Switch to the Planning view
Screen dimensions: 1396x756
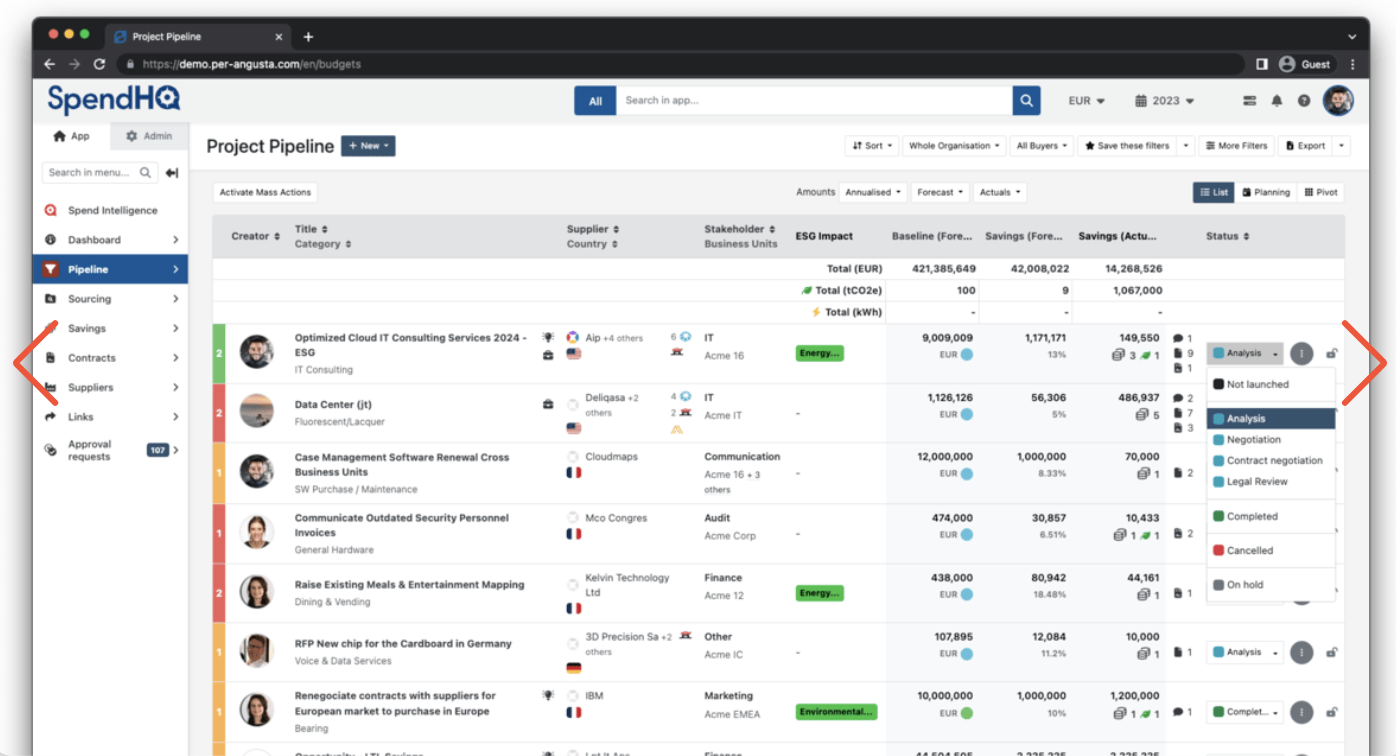(x=1265, y=192)
